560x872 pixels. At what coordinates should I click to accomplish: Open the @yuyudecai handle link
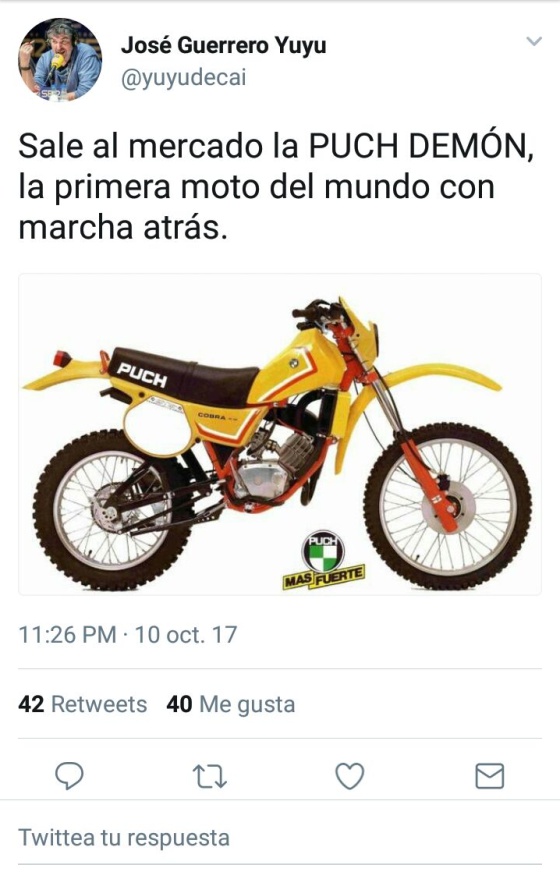[184, 78]
